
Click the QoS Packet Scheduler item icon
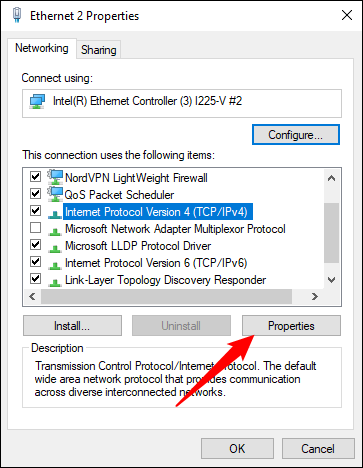(55, 194)
